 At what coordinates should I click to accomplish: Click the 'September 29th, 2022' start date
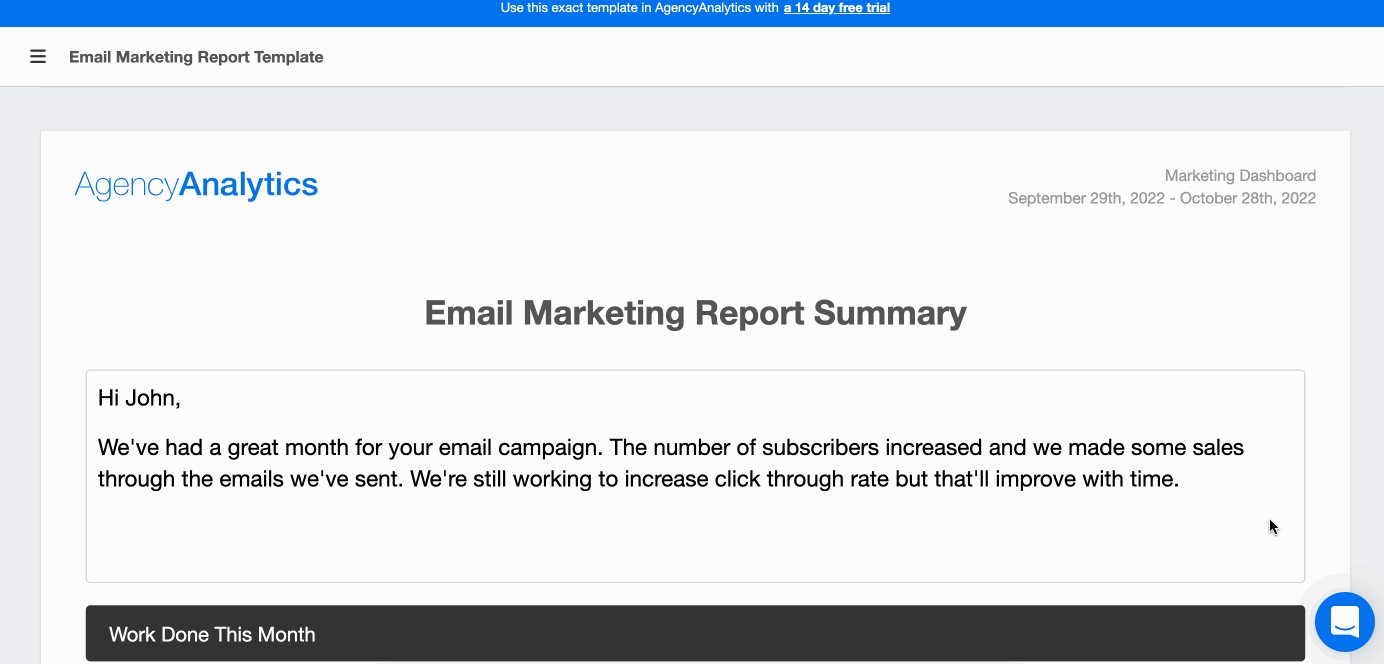click(1086, 198)
